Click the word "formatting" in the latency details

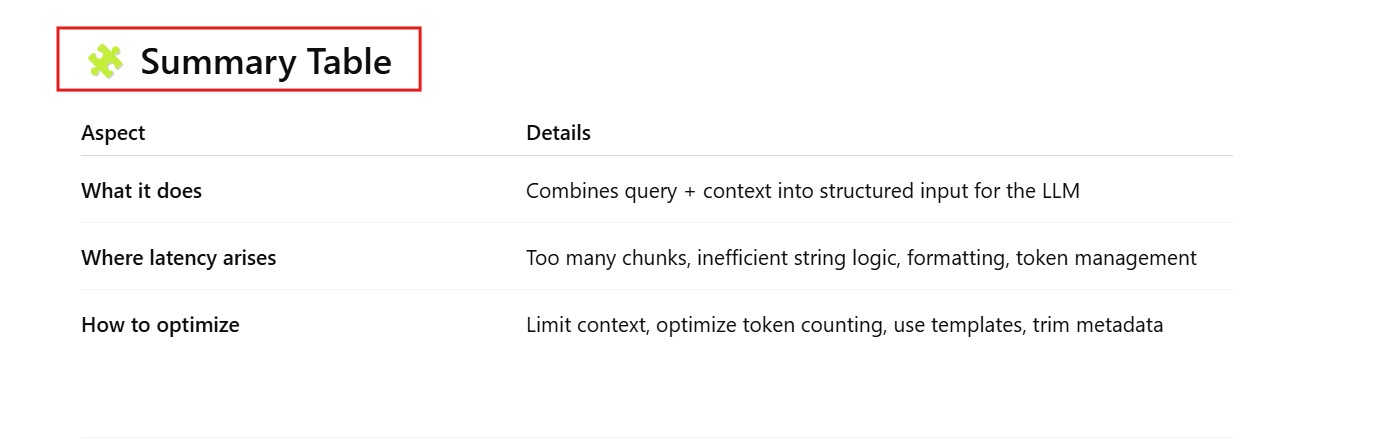959,258
